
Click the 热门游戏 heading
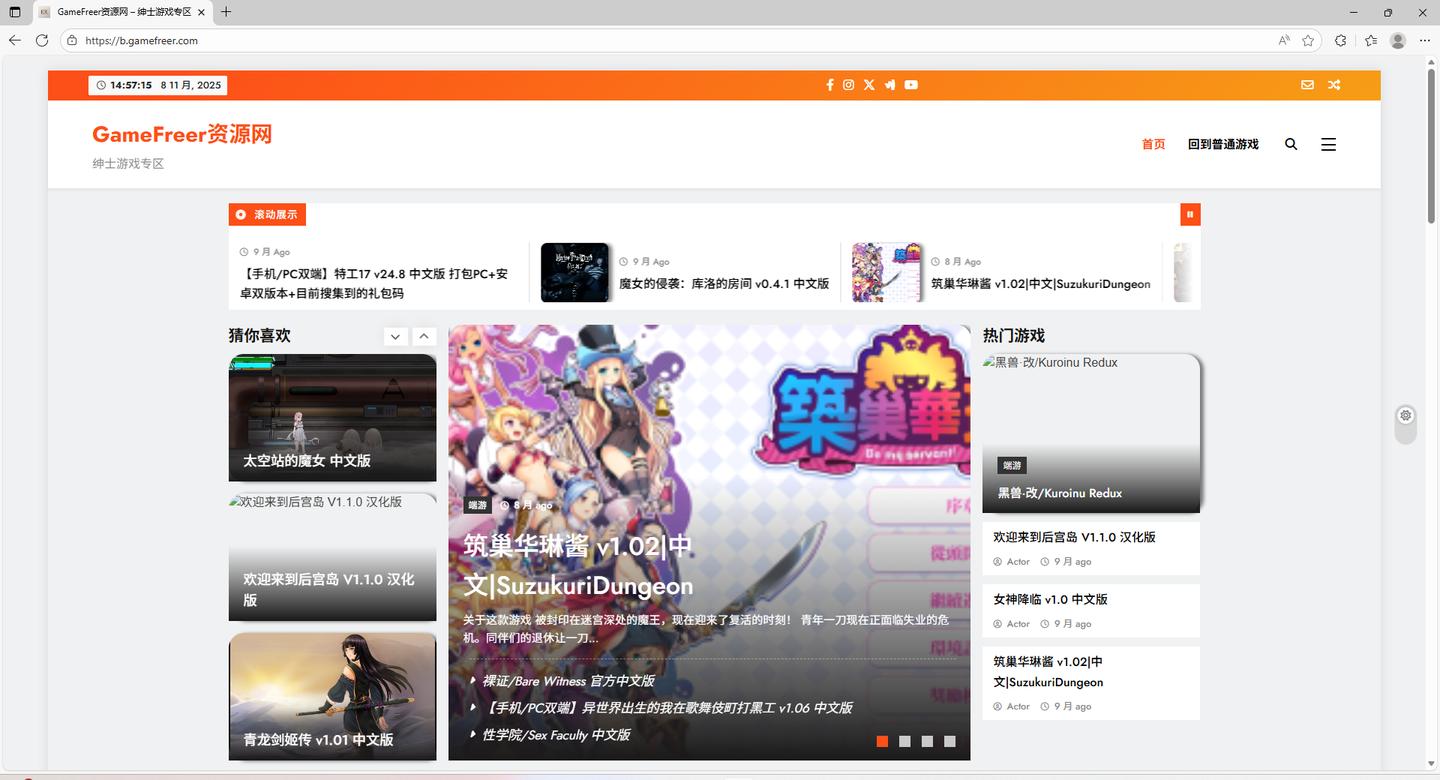tap(1014, 336)
